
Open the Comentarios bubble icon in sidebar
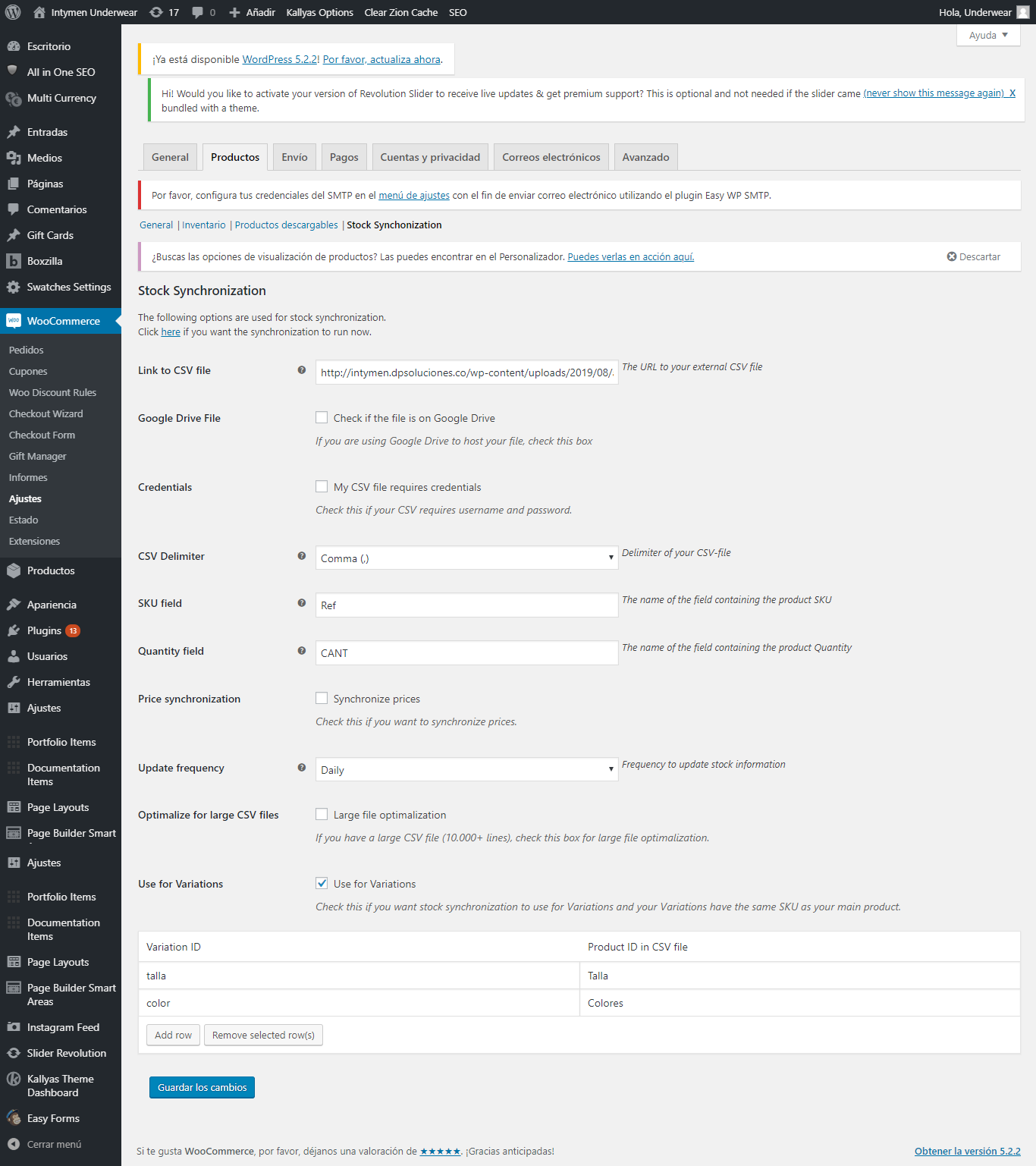14,209
